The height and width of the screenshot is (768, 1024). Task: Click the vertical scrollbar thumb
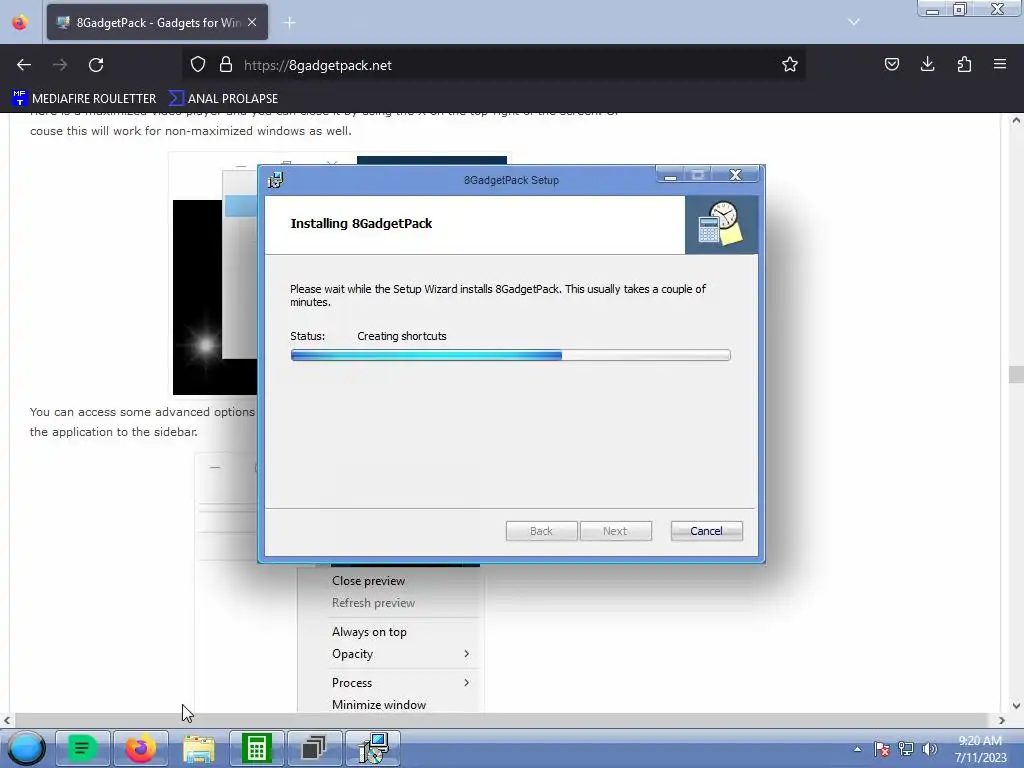pyautogui.click(x=1016, y=374)
